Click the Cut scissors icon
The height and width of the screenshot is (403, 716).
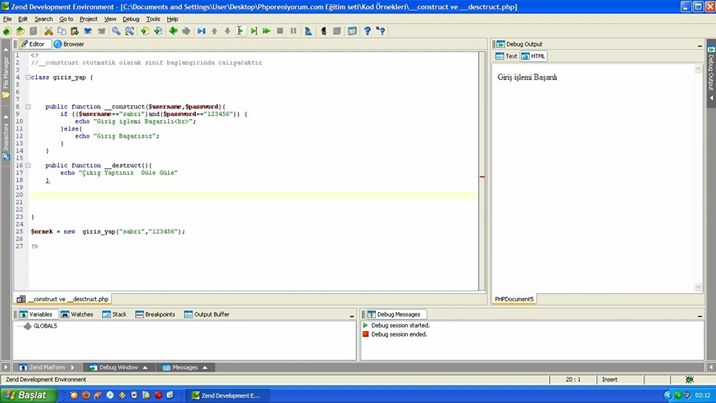tap(48, 31)
